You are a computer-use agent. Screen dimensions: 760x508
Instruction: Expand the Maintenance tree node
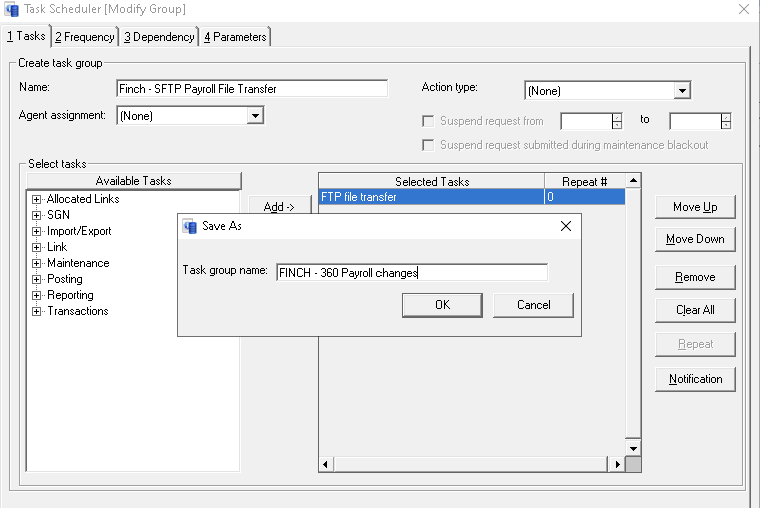(36, 263)
